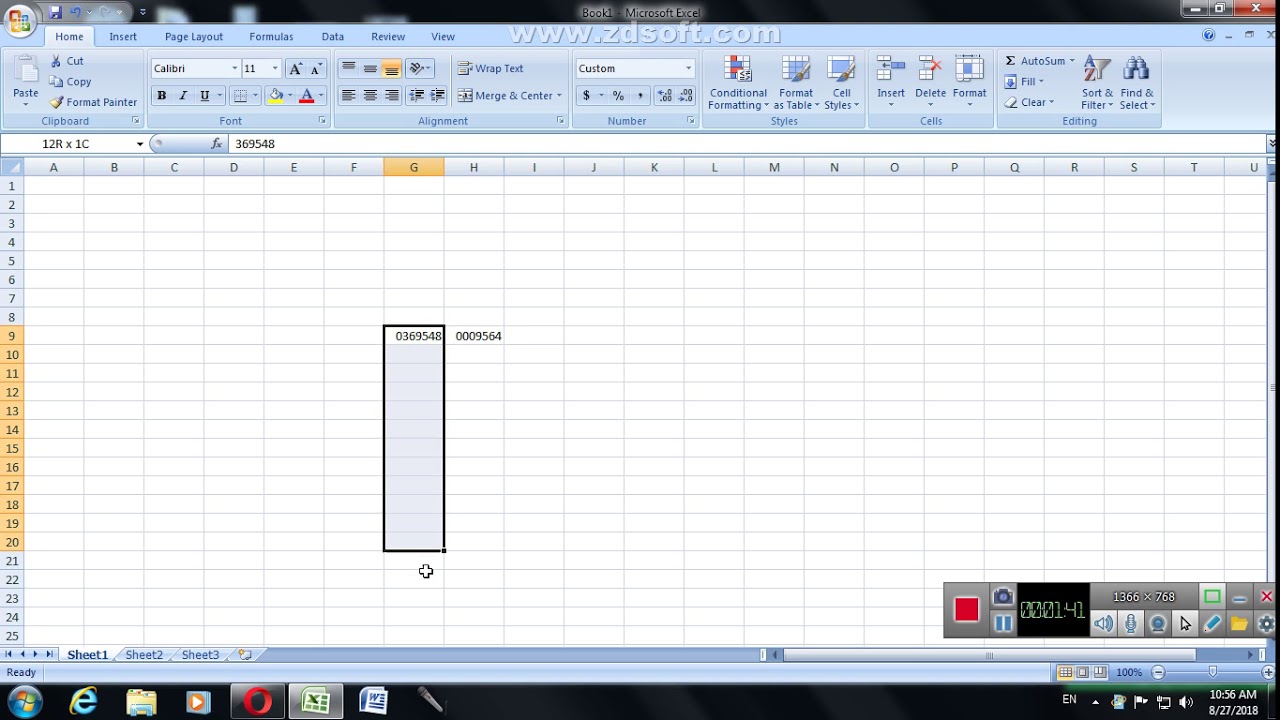Go to the View tab
Screen dimensions: 1280x720
[443, 37]
